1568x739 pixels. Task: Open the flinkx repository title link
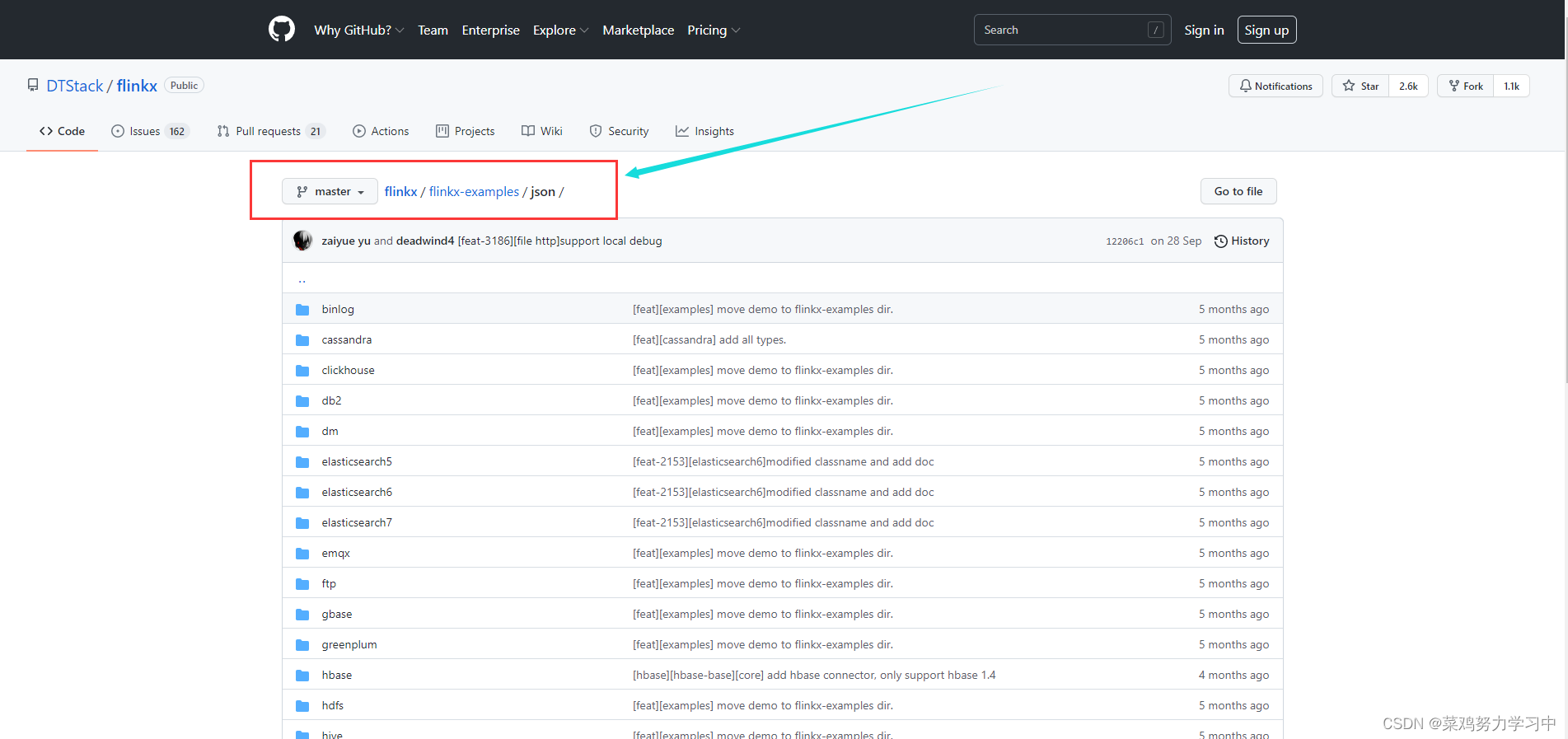click(x=137, y=86)
